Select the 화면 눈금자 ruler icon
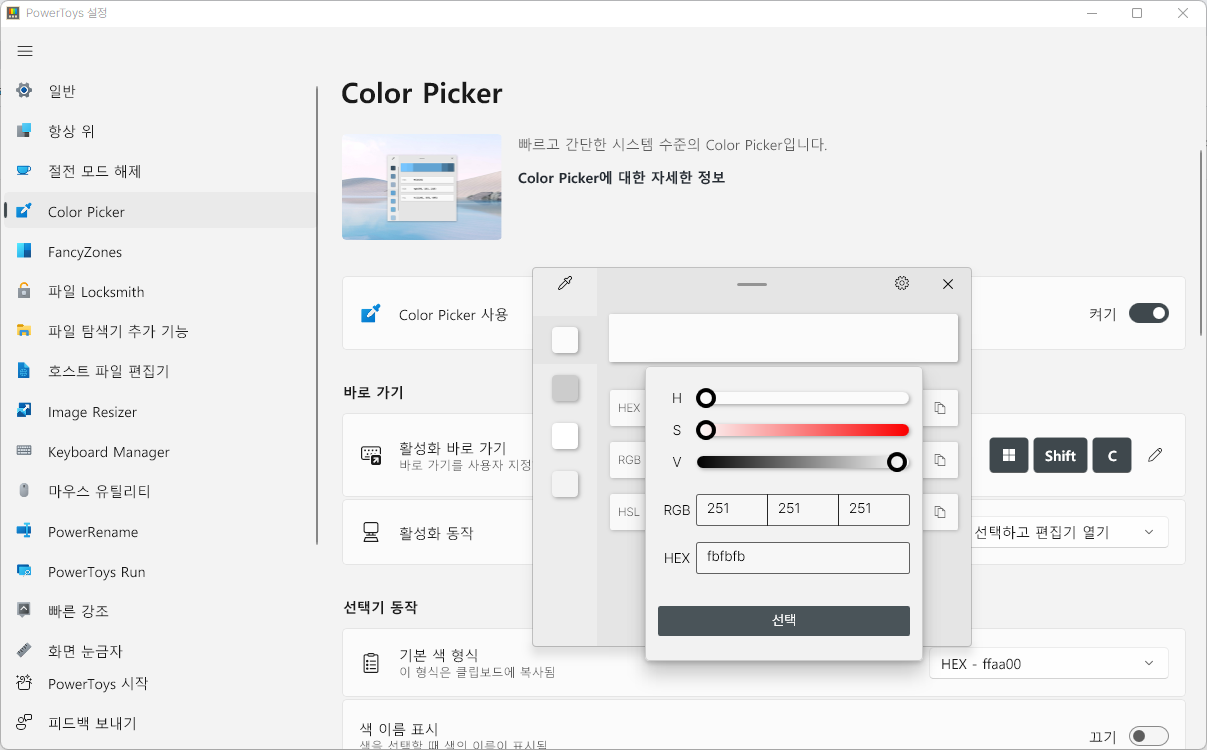1207x750 pixels. click(25, 650)
